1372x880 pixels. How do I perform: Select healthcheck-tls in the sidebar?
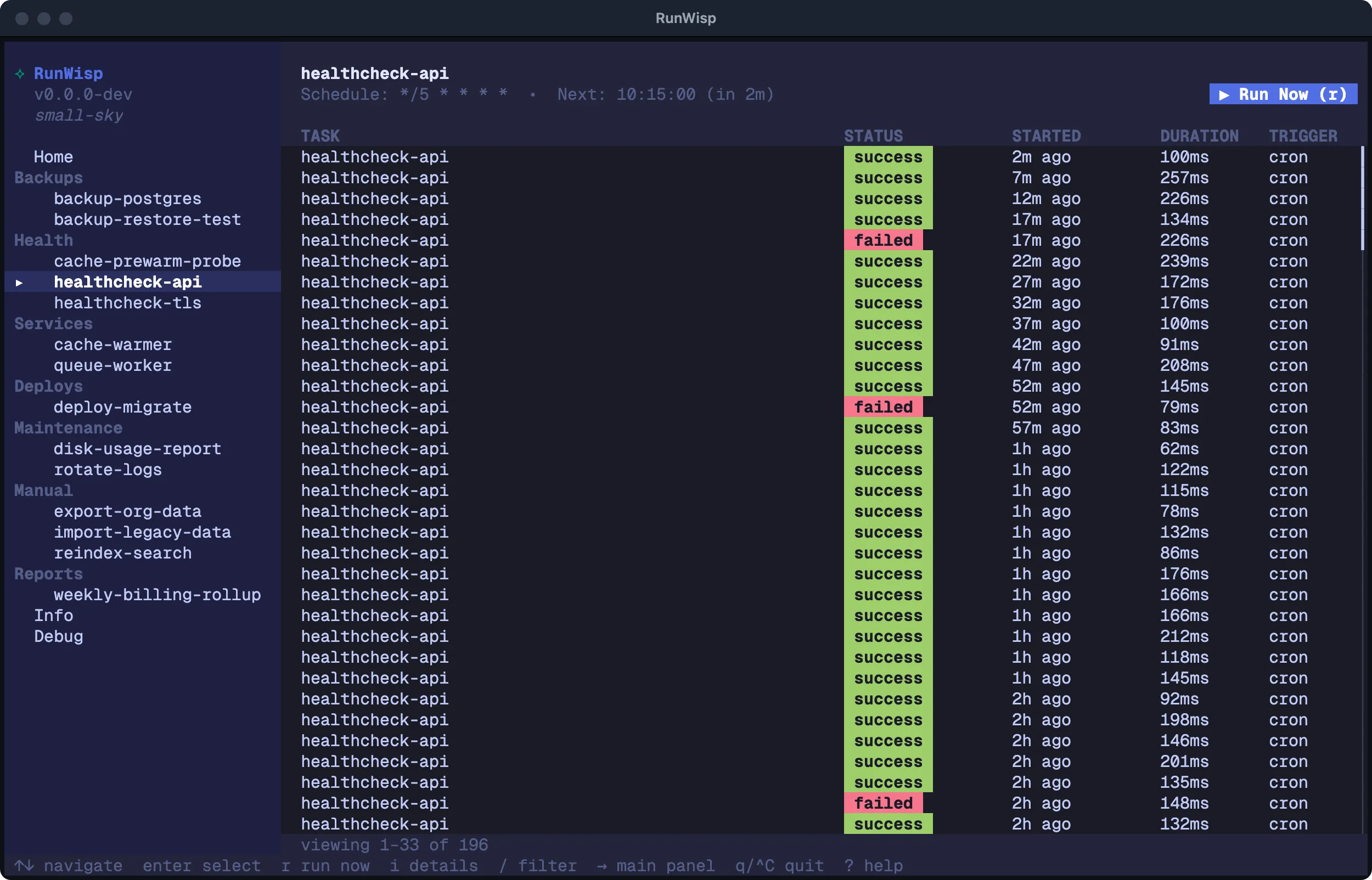127,303
